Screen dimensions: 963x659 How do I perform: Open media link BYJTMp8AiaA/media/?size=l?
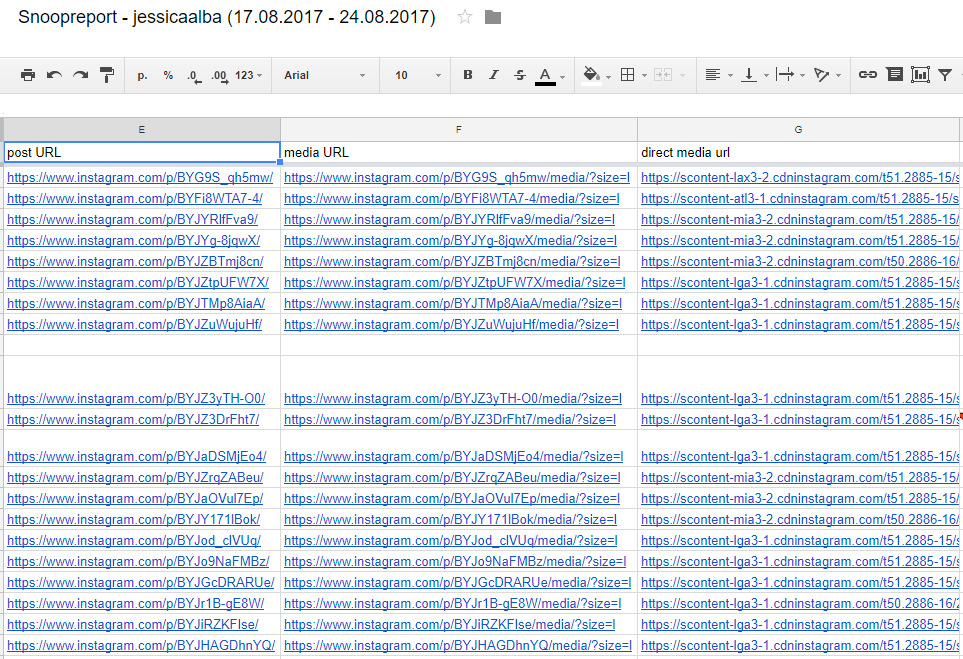coord(453,303)
